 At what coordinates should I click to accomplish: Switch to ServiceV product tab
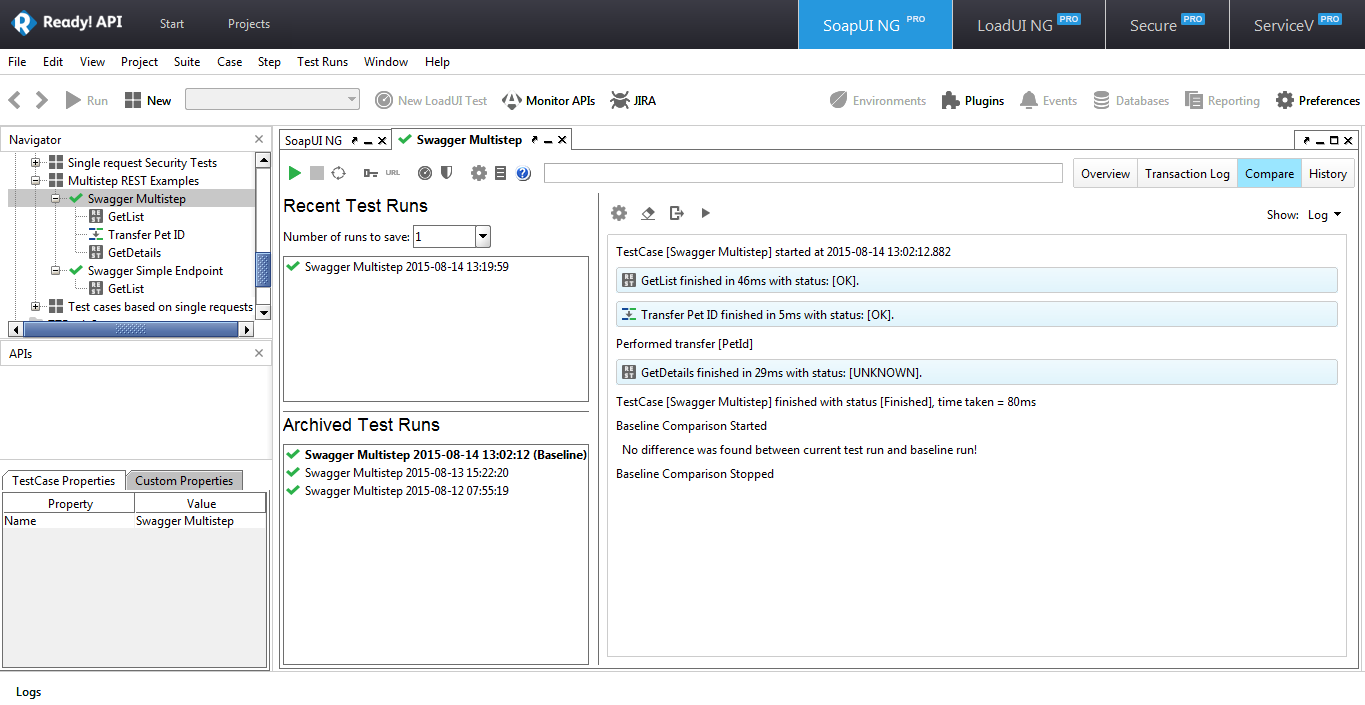tap(1297, 25)
